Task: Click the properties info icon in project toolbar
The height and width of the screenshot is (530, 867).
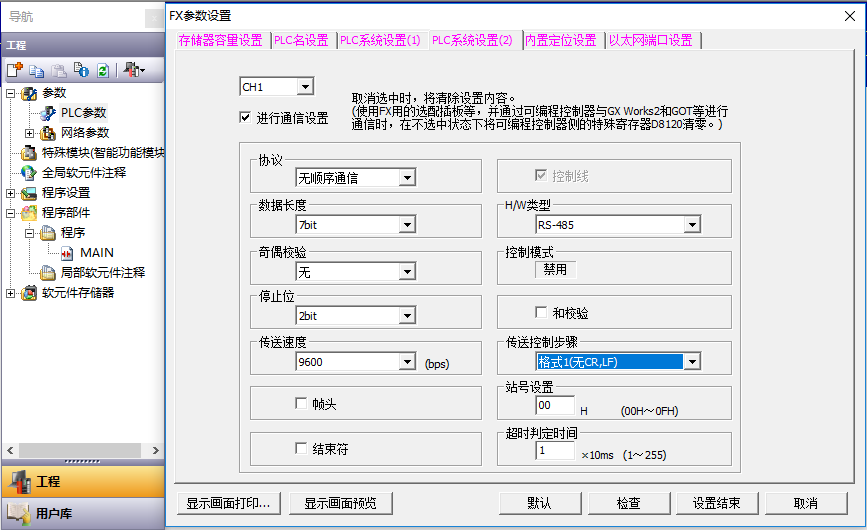Action: [x=82, y=70]
